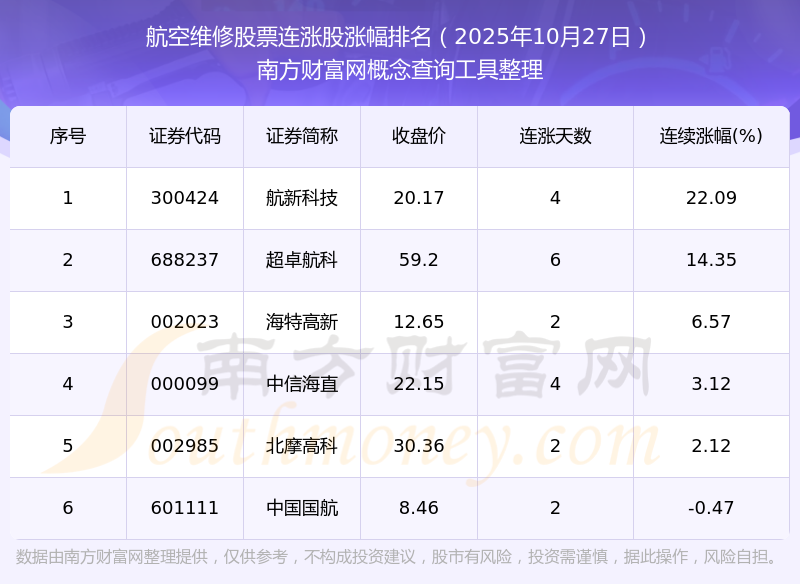800x584 pixels.
Task: Click the 6 rising days of 超卓航科
Action: coord(555,260)
